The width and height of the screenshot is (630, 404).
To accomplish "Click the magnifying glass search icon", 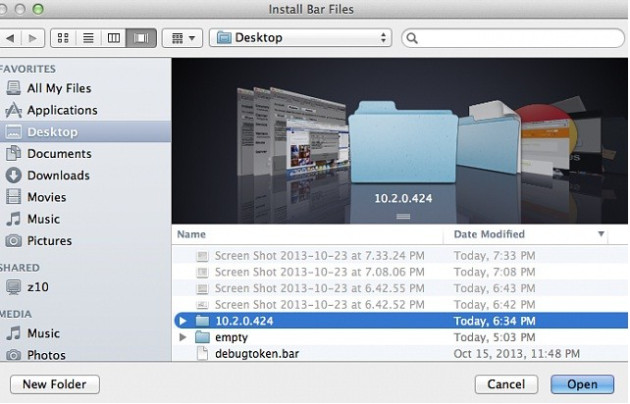I will tap(412, 38).
